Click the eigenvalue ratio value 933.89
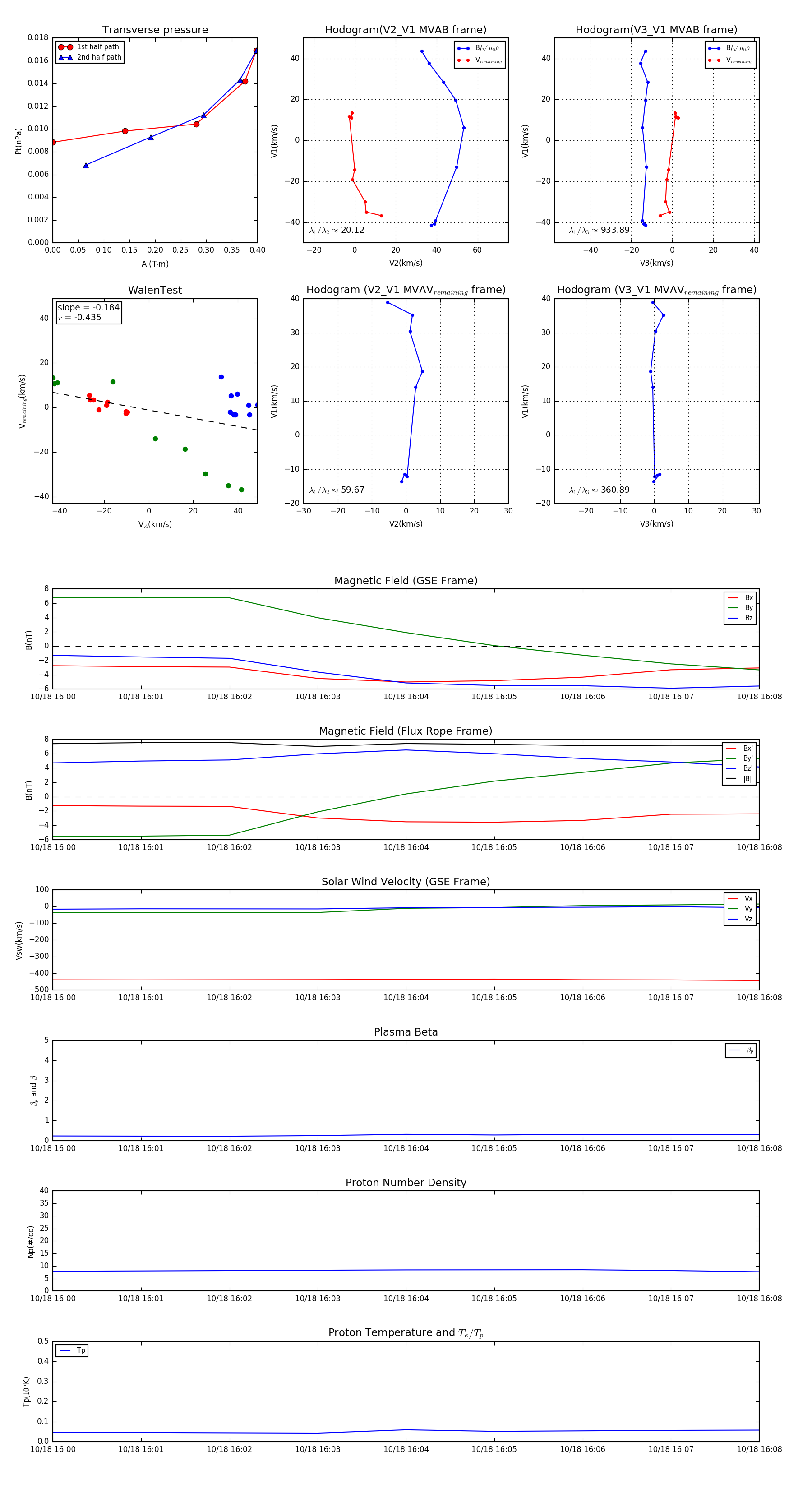This screenshot has width=812, height=1489. [615, 230]
